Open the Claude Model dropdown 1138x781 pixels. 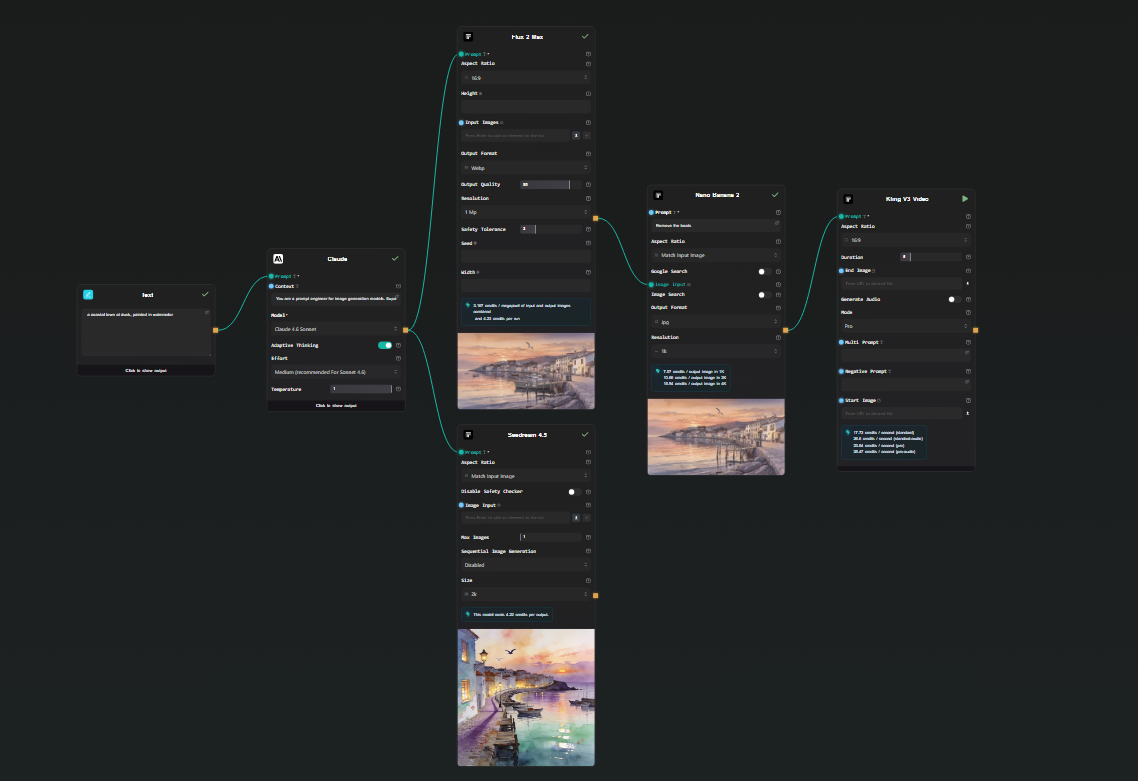335,328
